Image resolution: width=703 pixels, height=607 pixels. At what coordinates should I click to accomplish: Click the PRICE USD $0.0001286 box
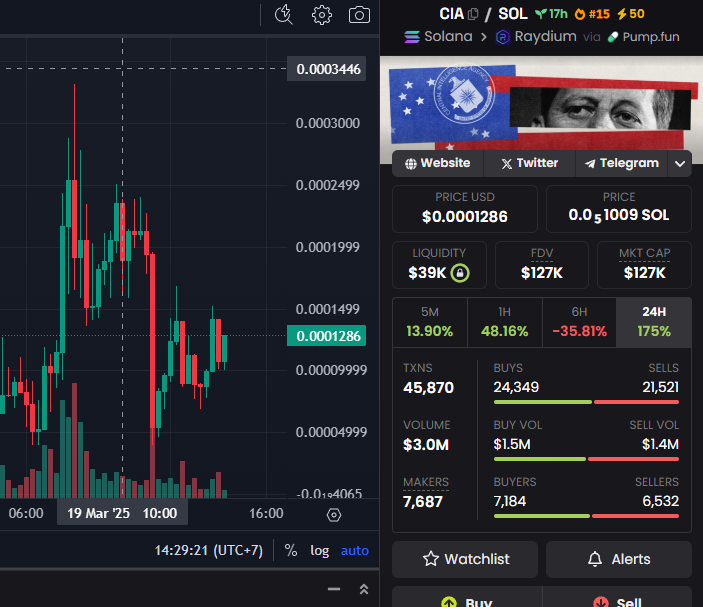click(465, 209)
